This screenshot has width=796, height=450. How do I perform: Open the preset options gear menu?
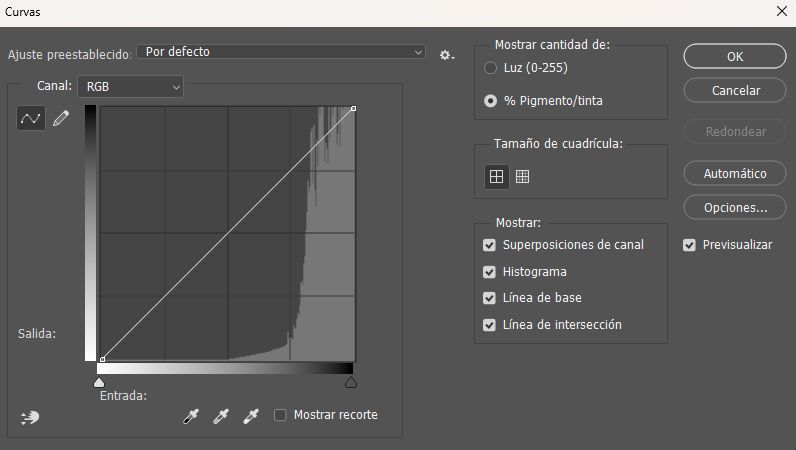(x=447, y=55)
